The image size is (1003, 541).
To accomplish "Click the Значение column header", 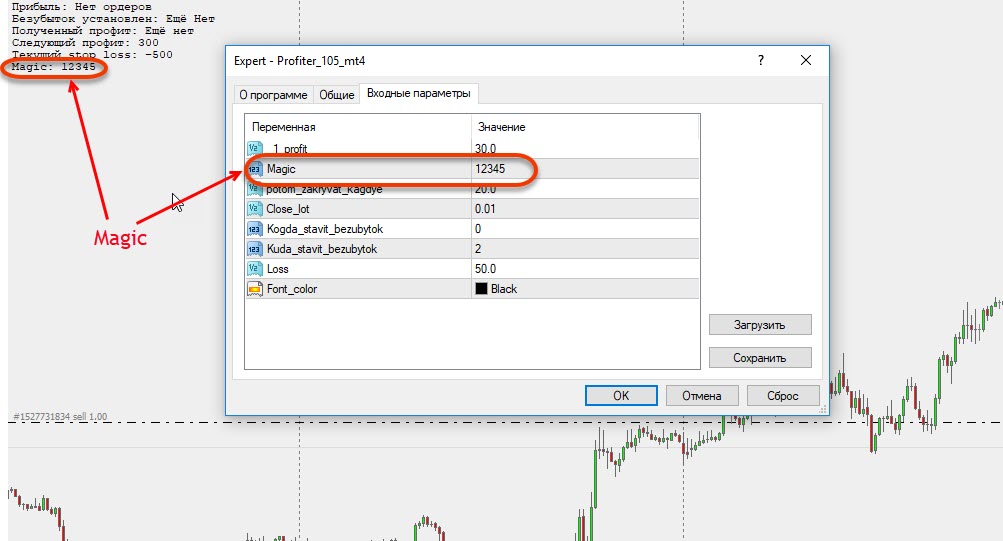I will coord(502,127).
